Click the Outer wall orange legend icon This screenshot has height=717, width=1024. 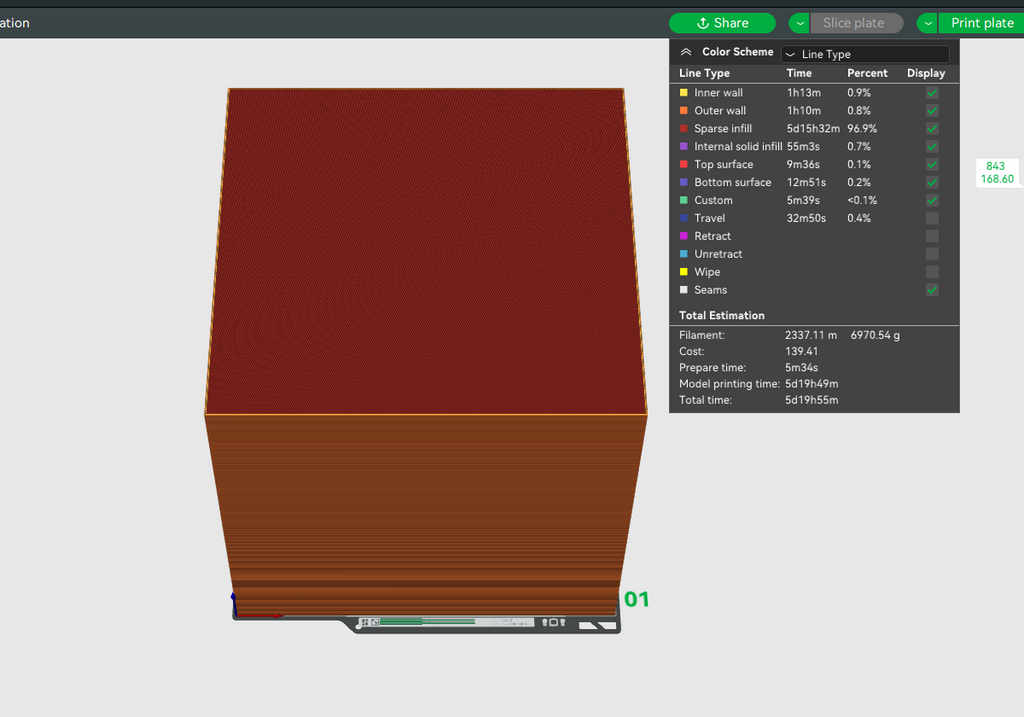(684, 110)
